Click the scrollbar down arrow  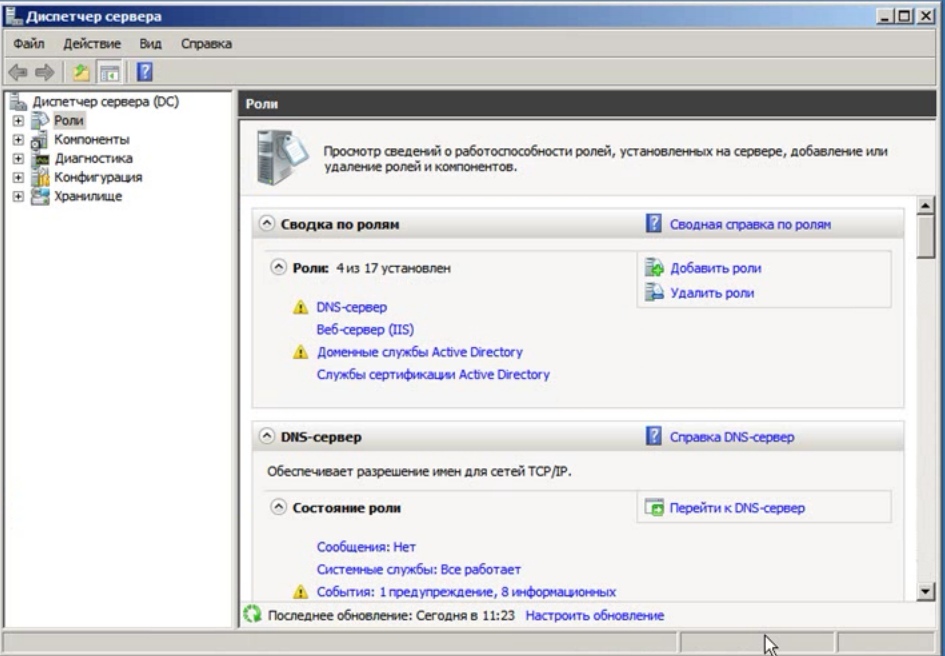tap(925, 591)
